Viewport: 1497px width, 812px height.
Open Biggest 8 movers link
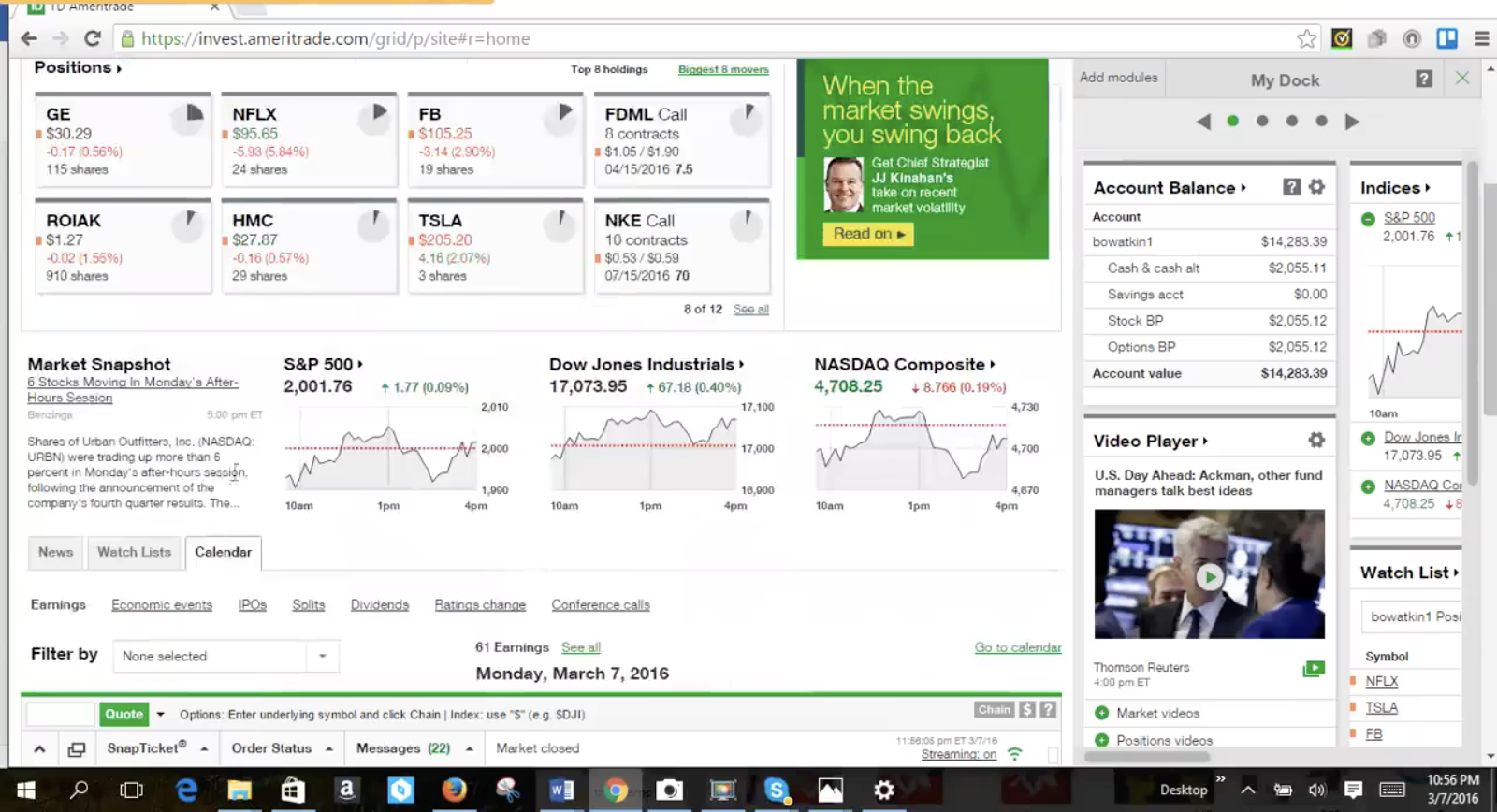pyautogui.click(x=723, y=69)
